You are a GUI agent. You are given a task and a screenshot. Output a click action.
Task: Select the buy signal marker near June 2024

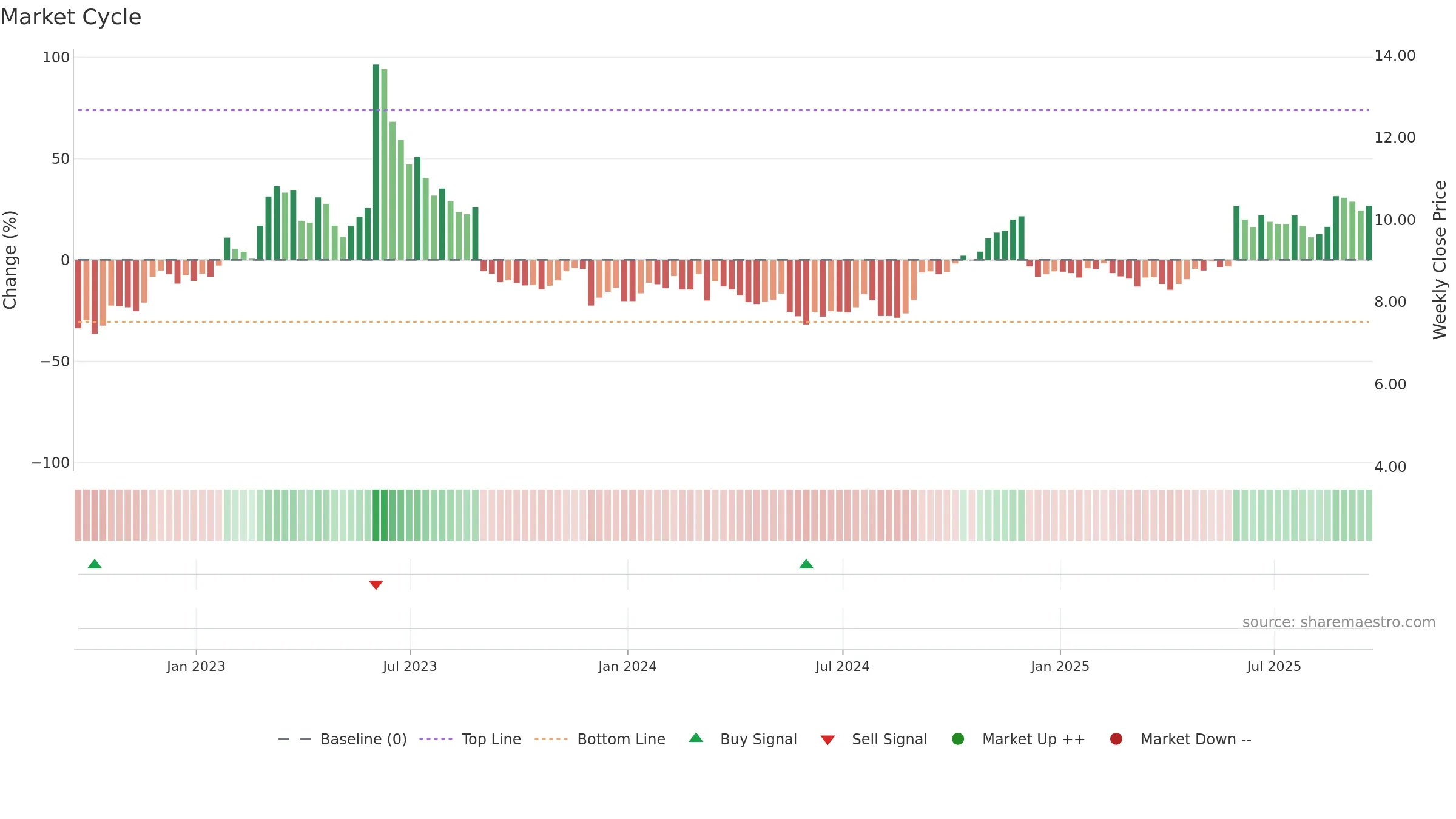point(806,564)
